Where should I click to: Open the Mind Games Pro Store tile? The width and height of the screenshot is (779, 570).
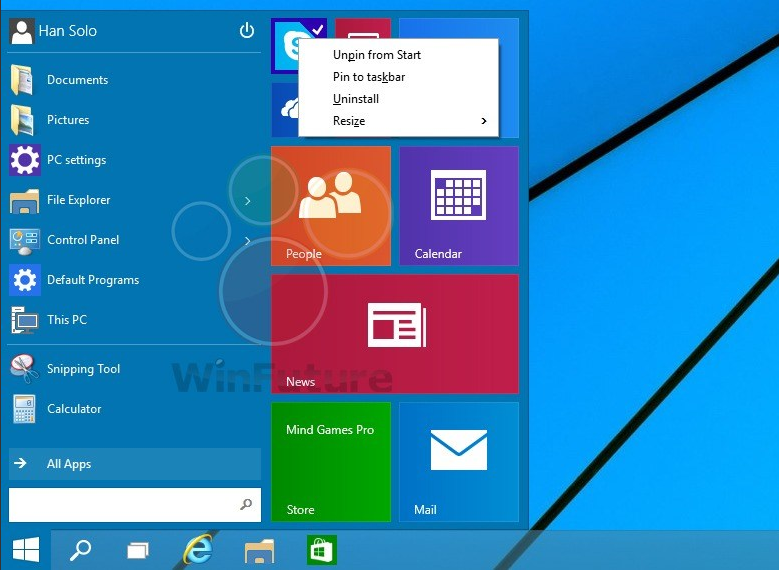click(330, 461)
